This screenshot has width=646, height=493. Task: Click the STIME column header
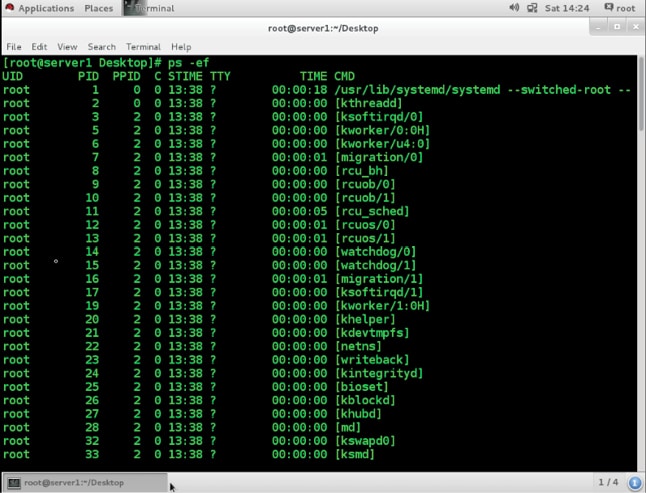[x=185, y=77]
